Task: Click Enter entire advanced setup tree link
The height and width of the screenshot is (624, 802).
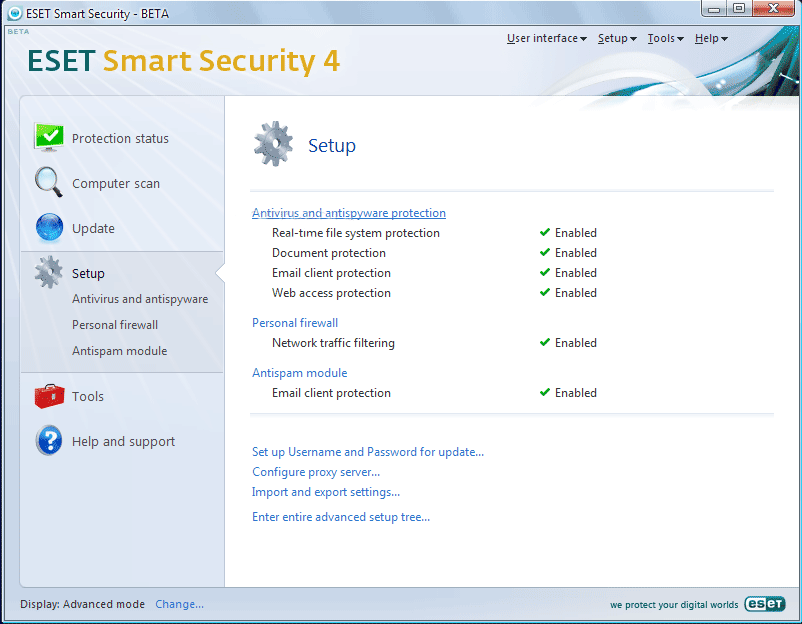Action: (341, 517)
